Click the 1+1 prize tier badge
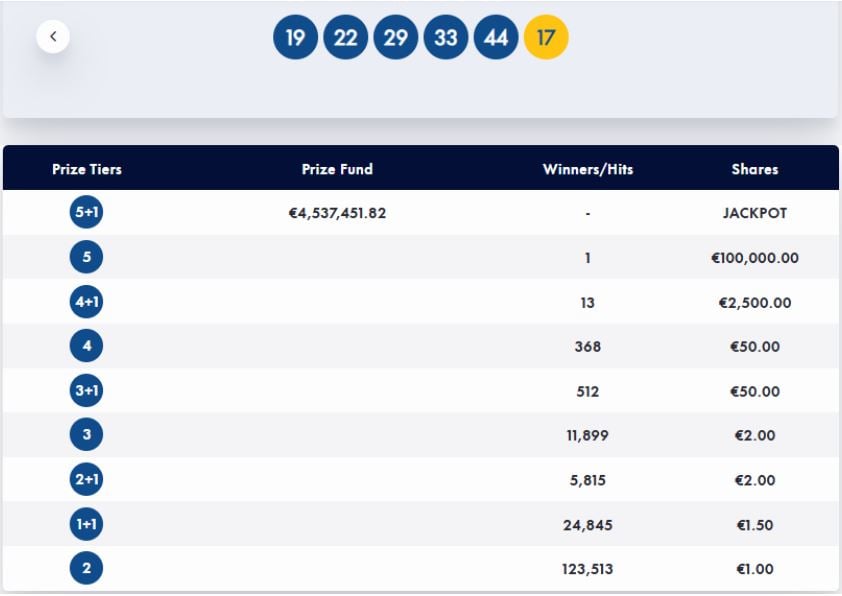The width and height of the screenshot is (842, 596). [x=86, y=525]
